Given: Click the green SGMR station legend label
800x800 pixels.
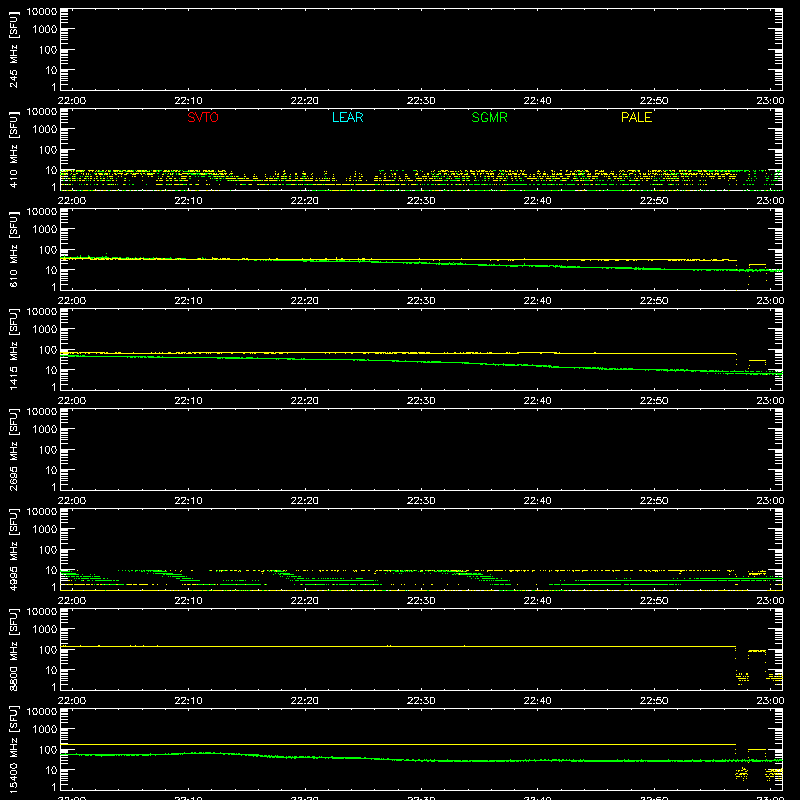Looking at the screenshot, I should (x=489, y=117).
